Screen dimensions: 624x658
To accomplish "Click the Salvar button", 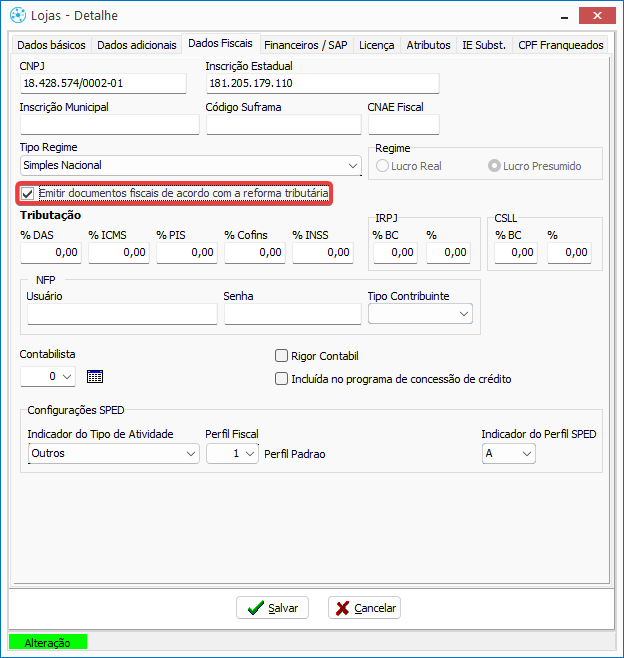I will (x=272, y=608).
